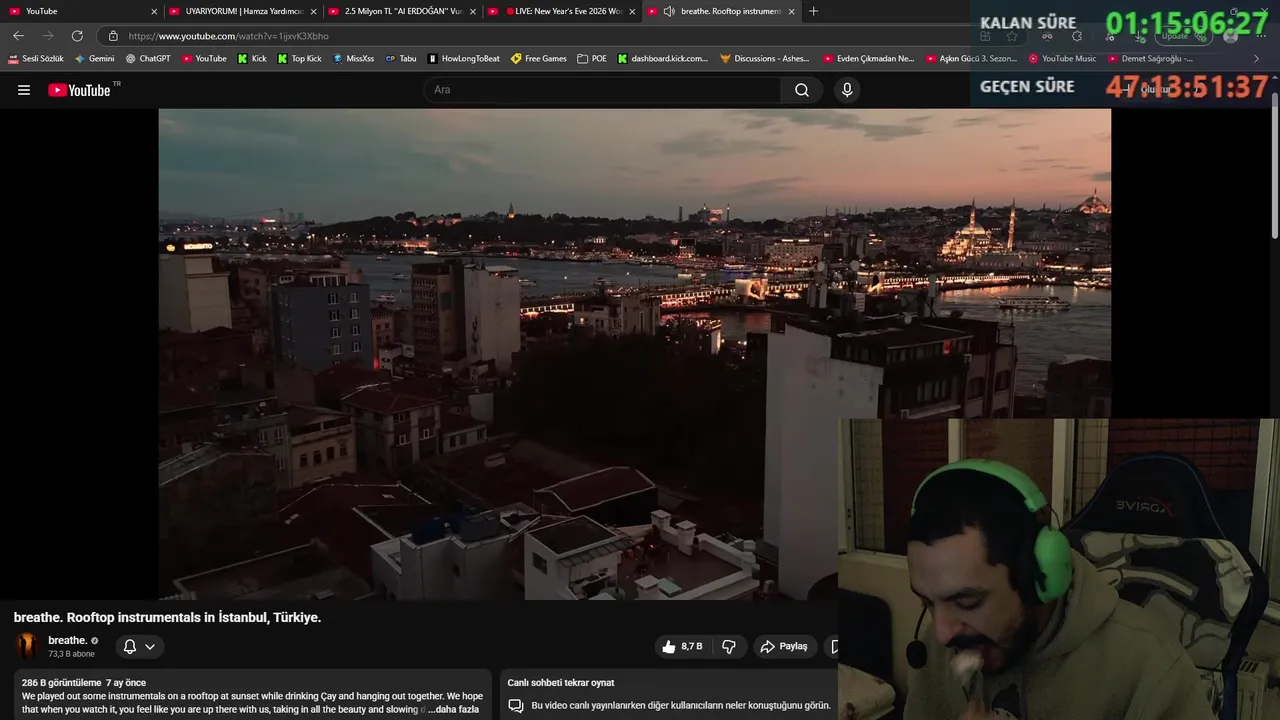Open YouTube Music bookmark
This screenshot has height=720, width=1280.
[x=1062, y=59]
